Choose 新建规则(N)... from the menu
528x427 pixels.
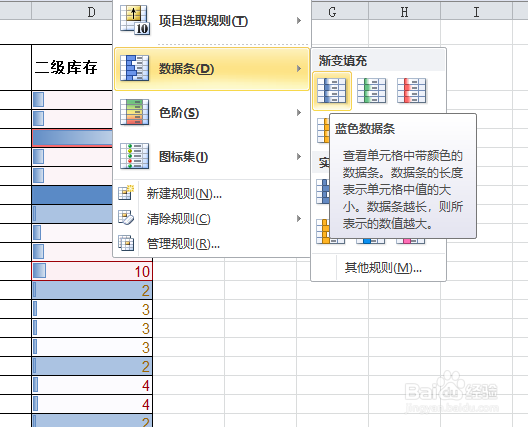tap(211, 194)
